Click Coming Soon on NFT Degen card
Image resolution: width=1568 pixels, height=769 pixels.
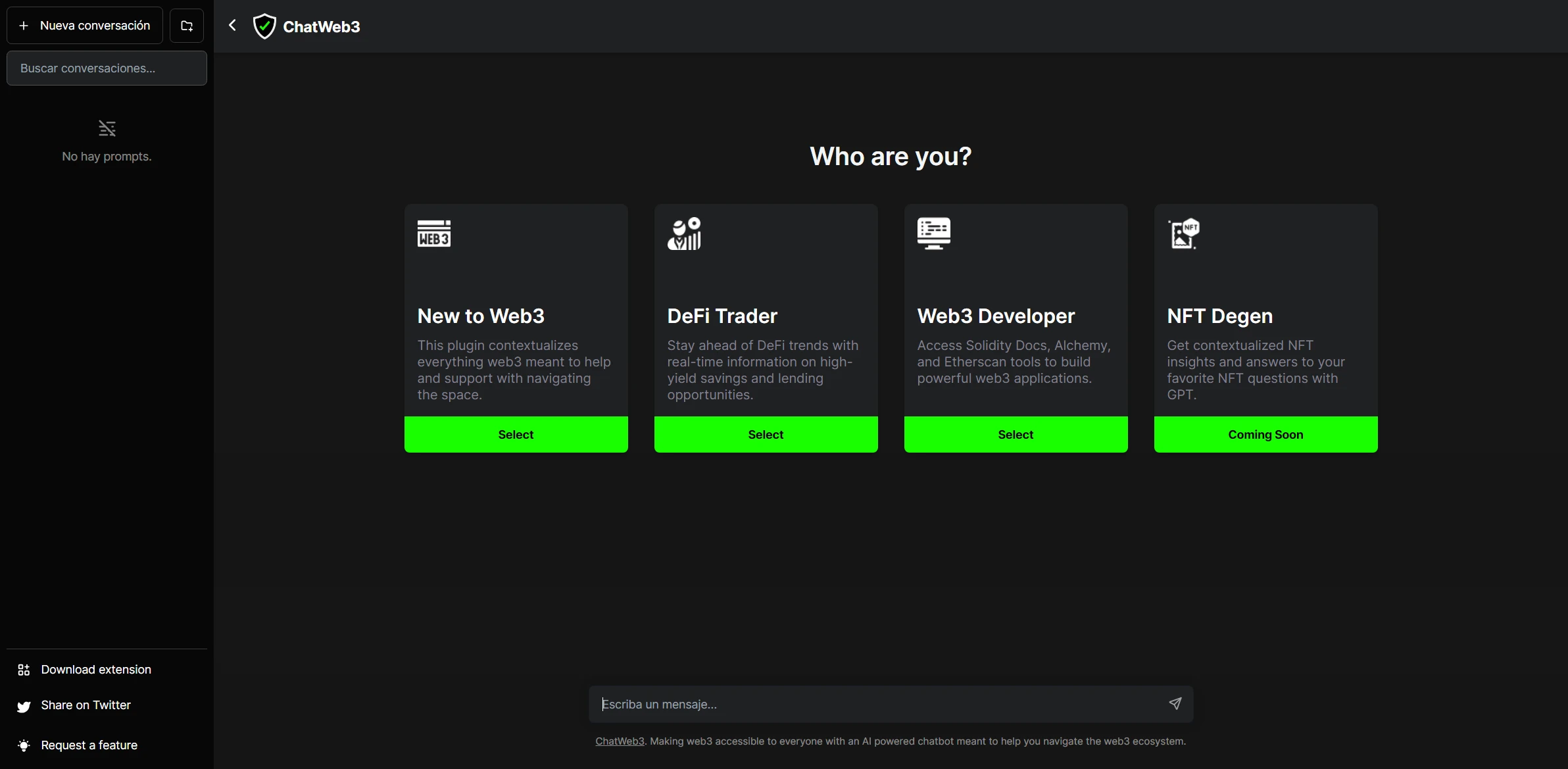click(1266, 435)
